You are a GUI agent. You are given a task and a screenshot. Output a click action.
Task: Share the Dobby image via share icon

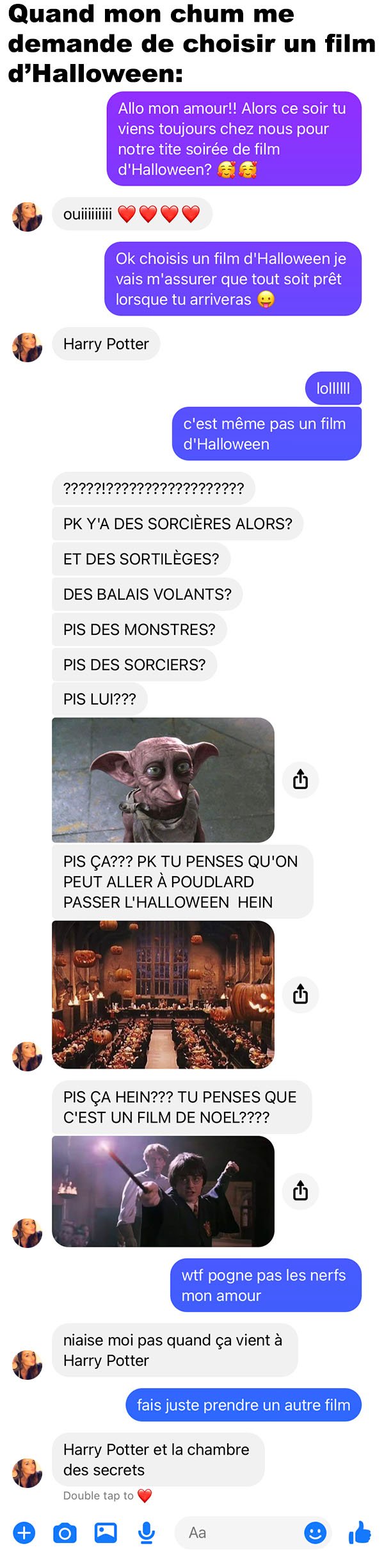(300, 780)
